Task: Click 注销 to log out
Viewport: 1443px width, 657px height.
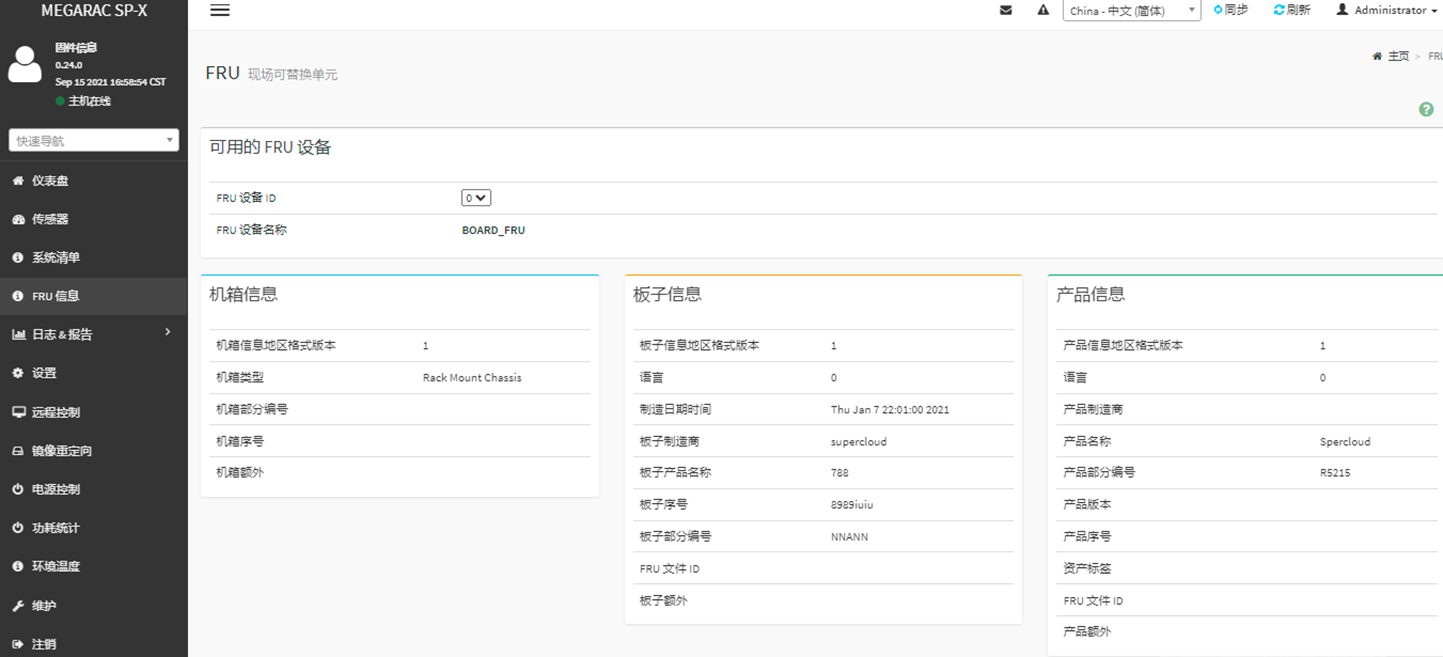Action: click(x=44, y=644)
